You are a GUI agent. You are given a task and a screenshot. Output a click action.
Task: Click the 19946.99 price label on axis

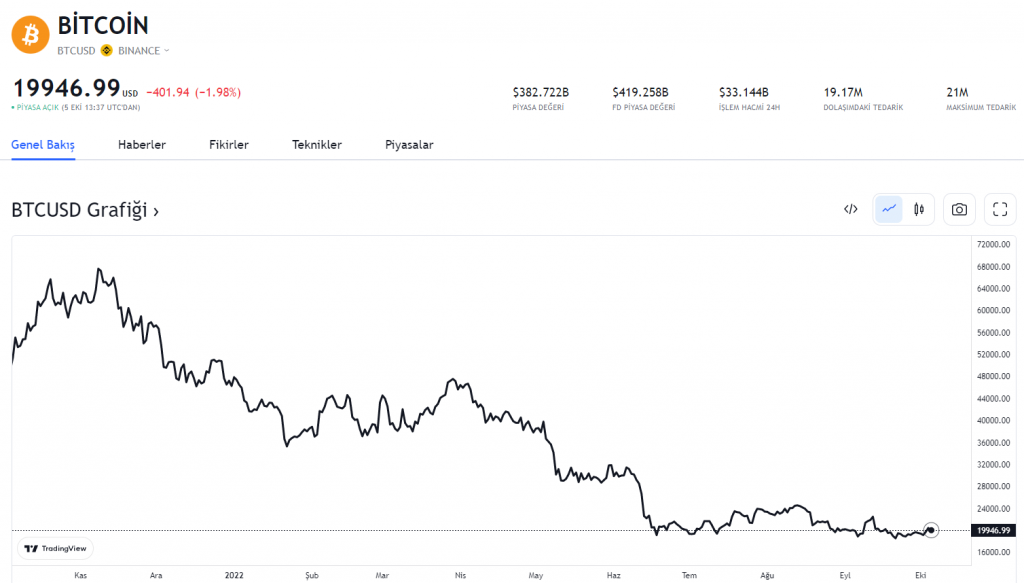click(994, 530)
